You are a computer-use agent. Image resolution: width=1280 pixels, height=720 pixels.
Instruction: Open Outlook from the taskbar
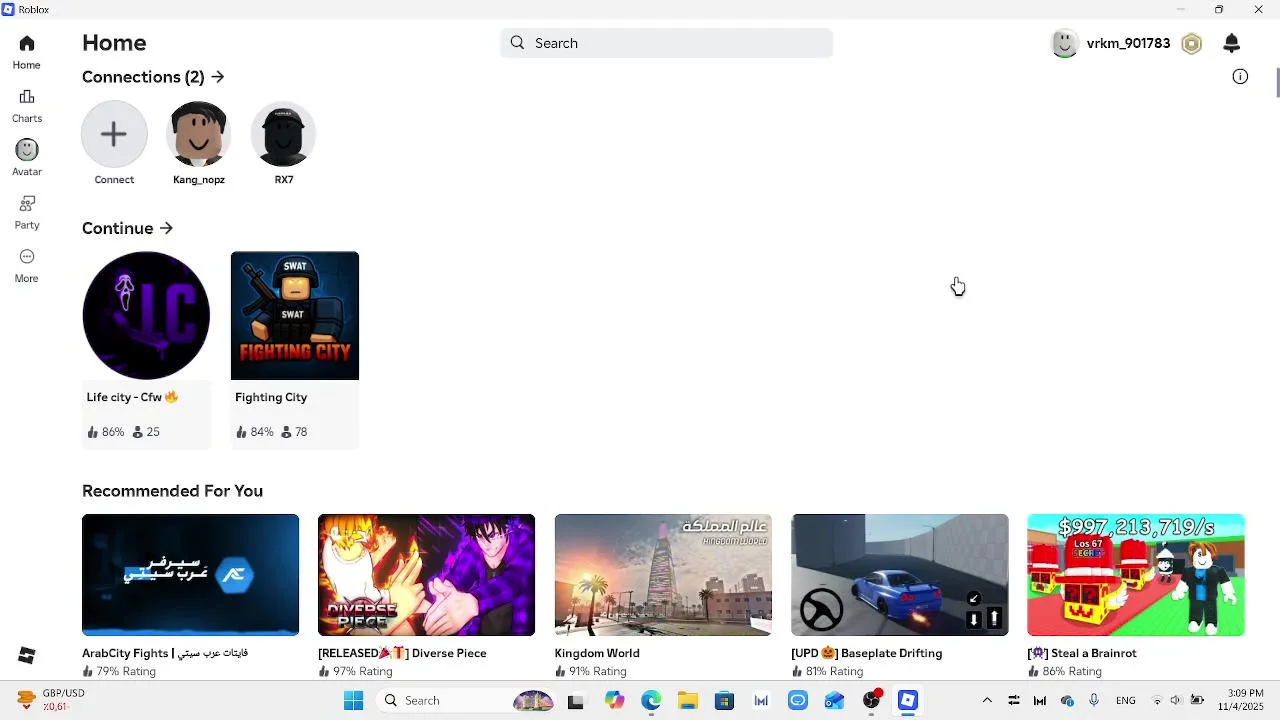(x=834, y=701)
